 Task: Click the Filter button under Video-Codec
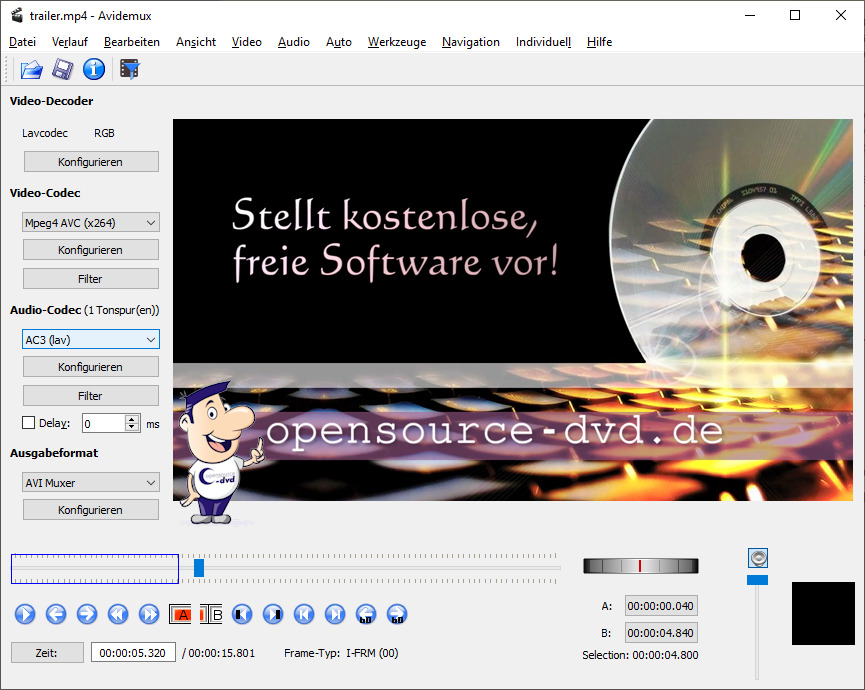click(x=90, y=279)
